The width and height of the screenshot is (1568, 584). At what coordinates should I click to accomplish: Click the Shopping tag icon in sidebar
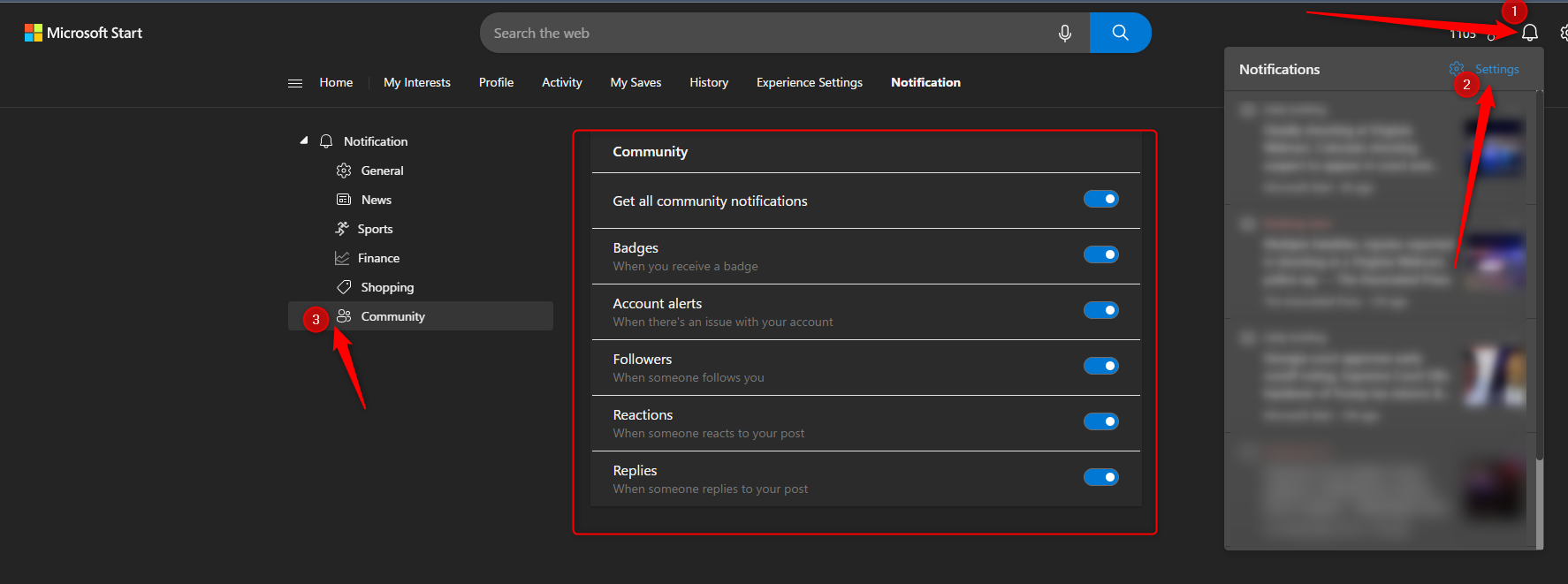pyautogui.click(x=344, y=287)
